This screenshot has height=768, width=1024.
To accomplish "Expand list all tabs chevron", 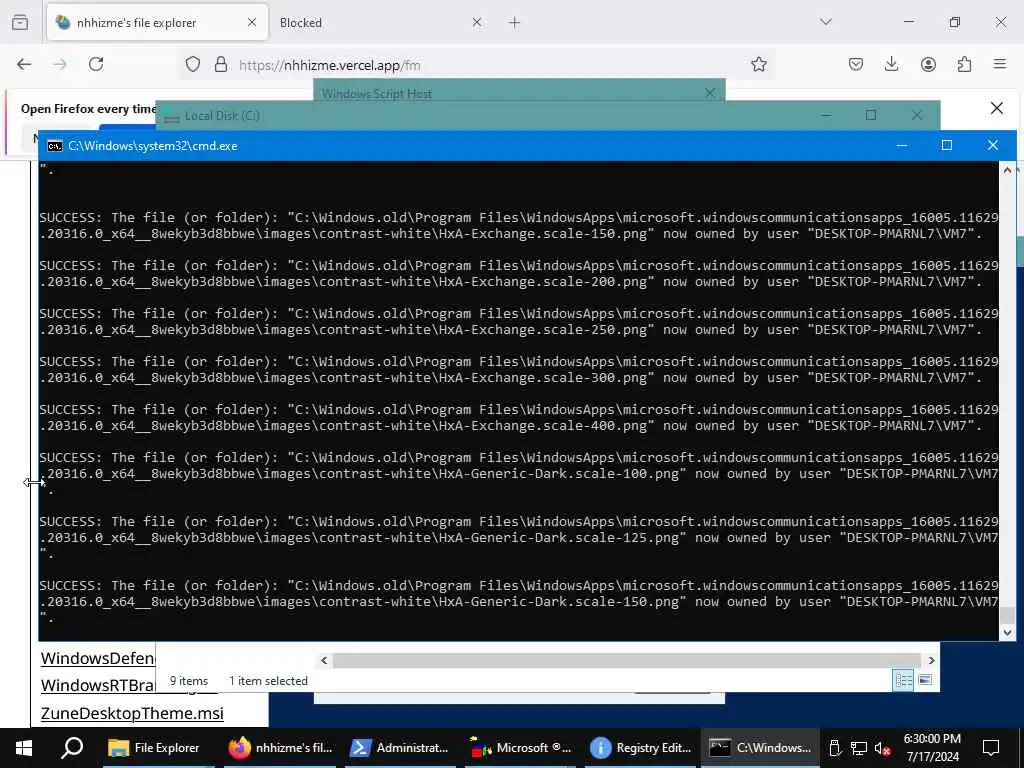I will (826, 22).
